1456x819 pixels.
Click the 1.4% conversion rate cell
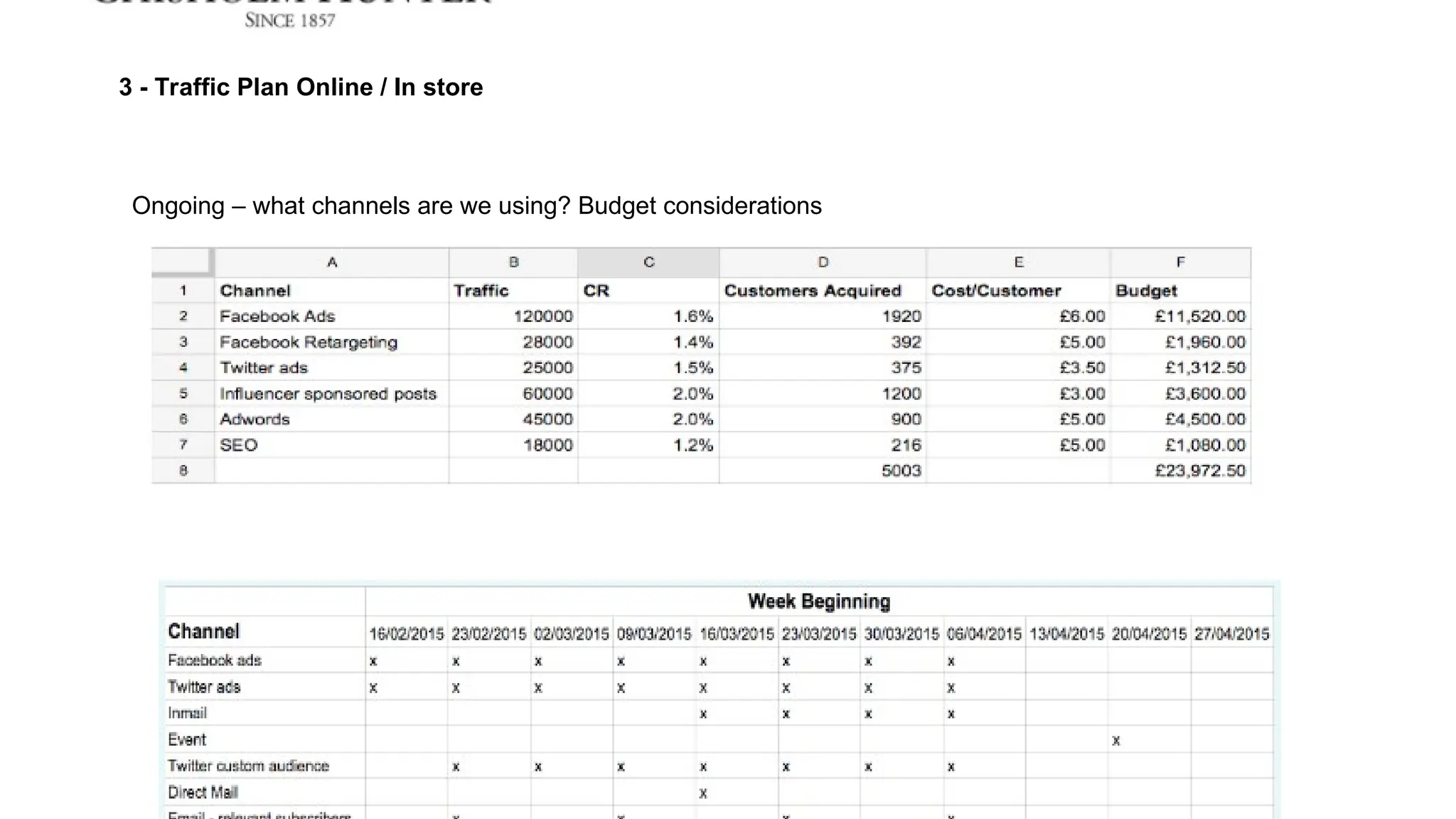(648, 342)
